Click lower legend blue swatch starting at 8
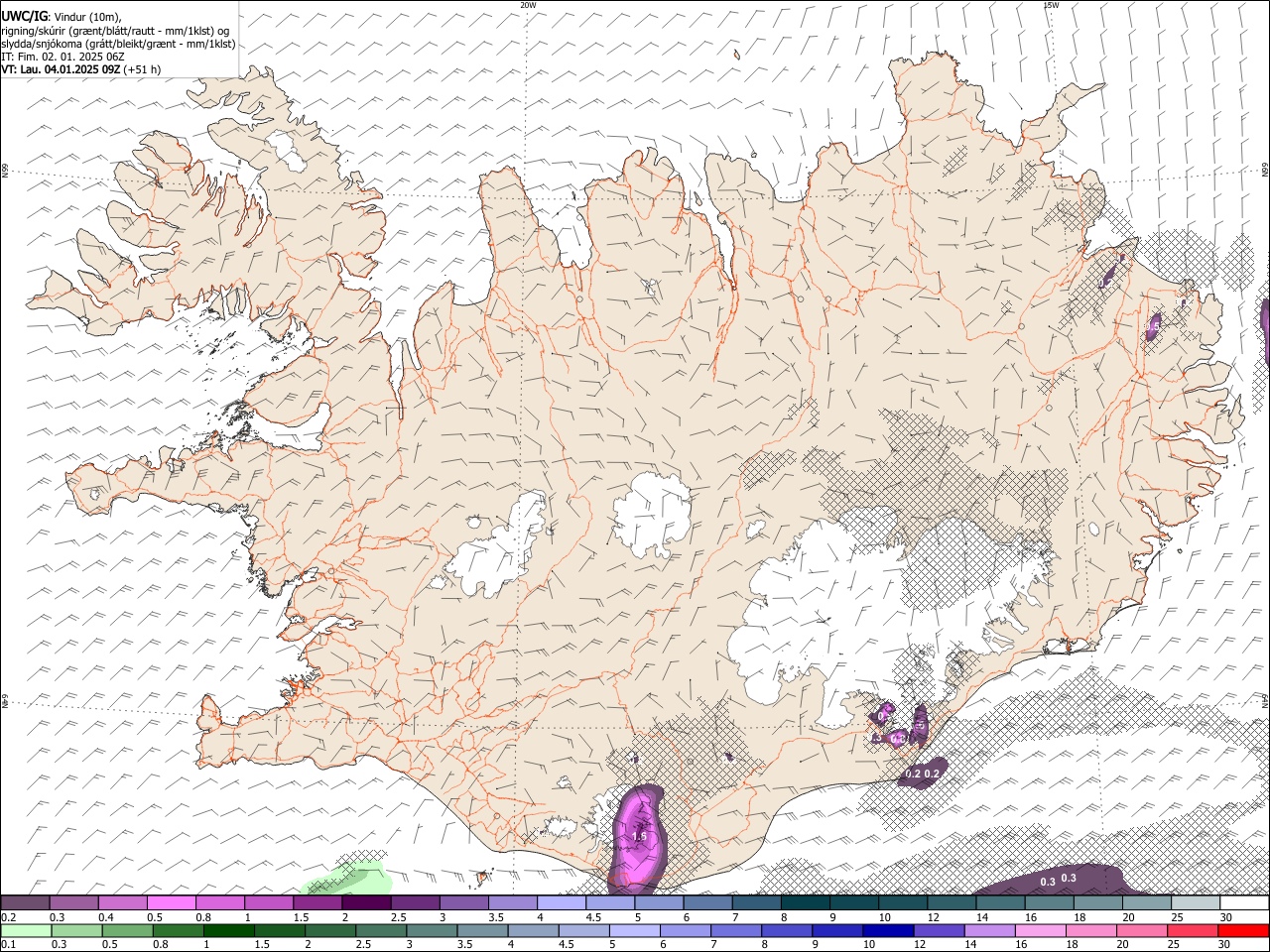1270x952 pixels. click(787, 931)
